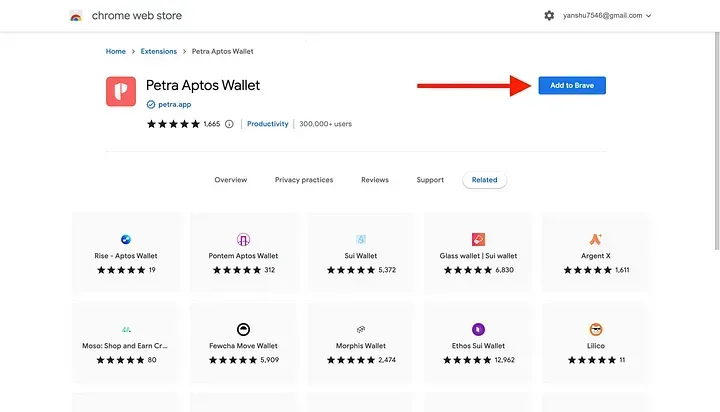720x412 pixels.
Task: Click the Rise - Aptos Wallet icon
Action: (126, 239)
